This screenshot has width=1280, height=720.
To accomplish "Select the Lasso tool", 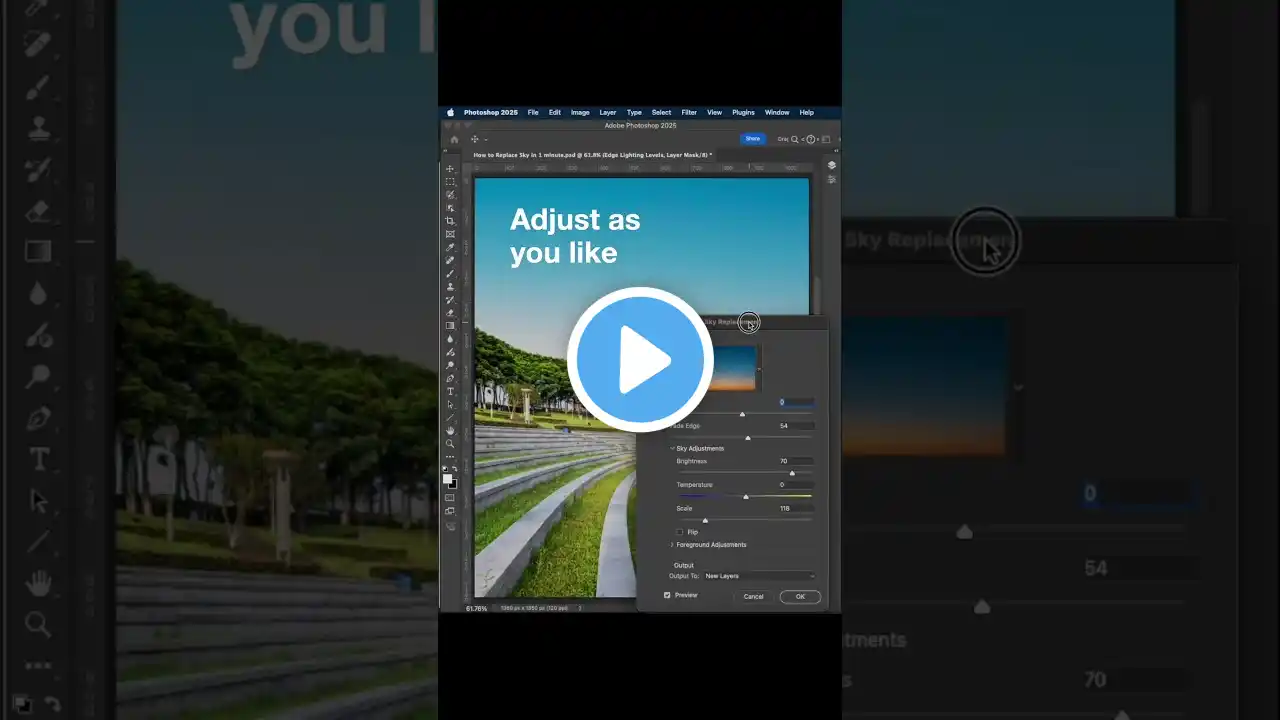I will (x=450, y=194).
